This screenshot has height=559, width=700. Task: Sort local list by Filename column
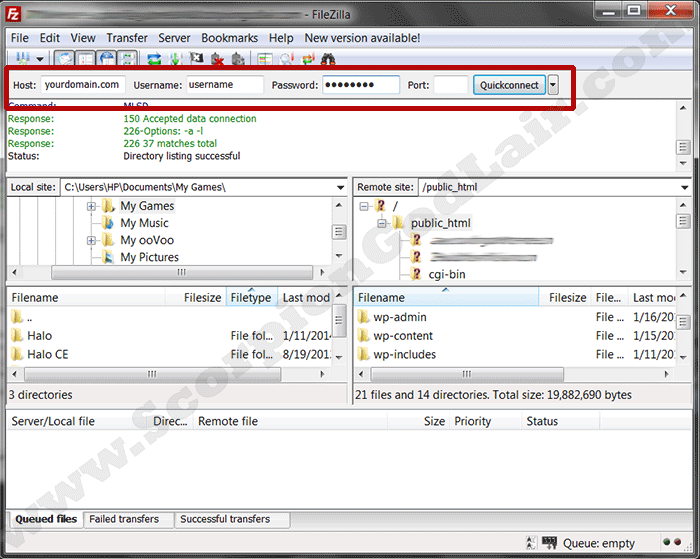pyautogui.click(x=86, y=297)
